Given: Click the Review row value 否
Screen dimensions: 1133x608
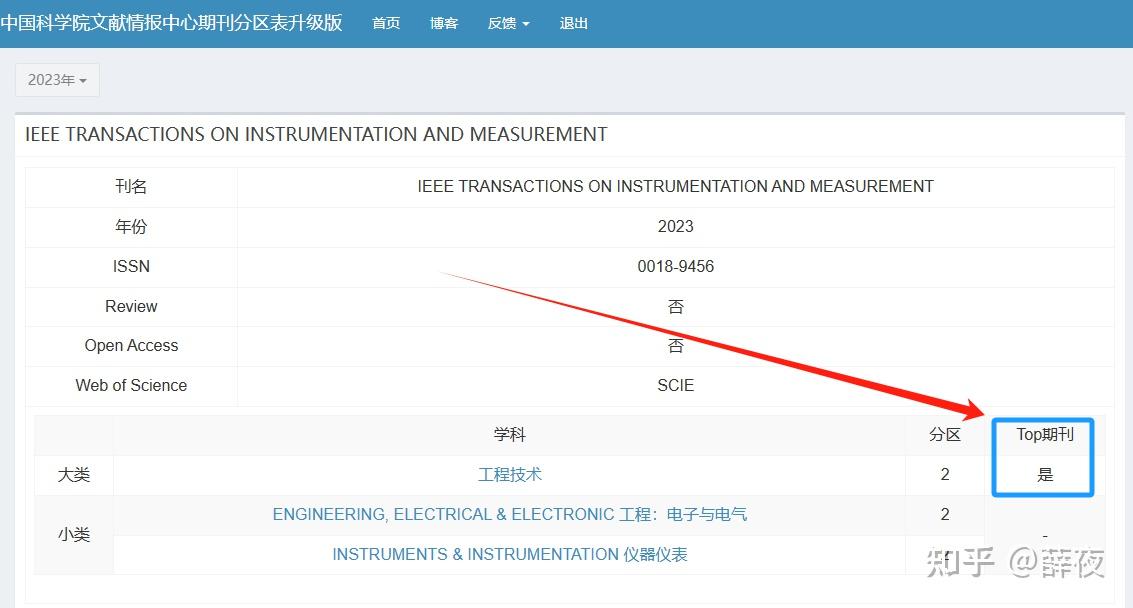Looking at the screenshot, I should 676,307.
